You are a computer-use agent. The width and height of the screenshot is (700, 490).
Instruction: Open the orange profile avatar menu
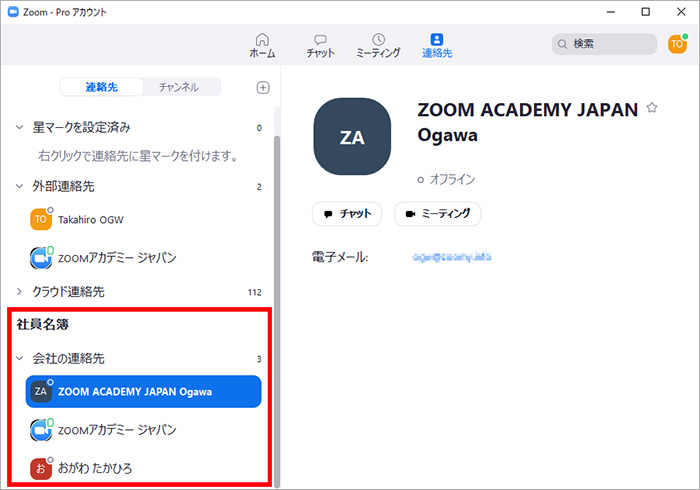click(677, 44)
